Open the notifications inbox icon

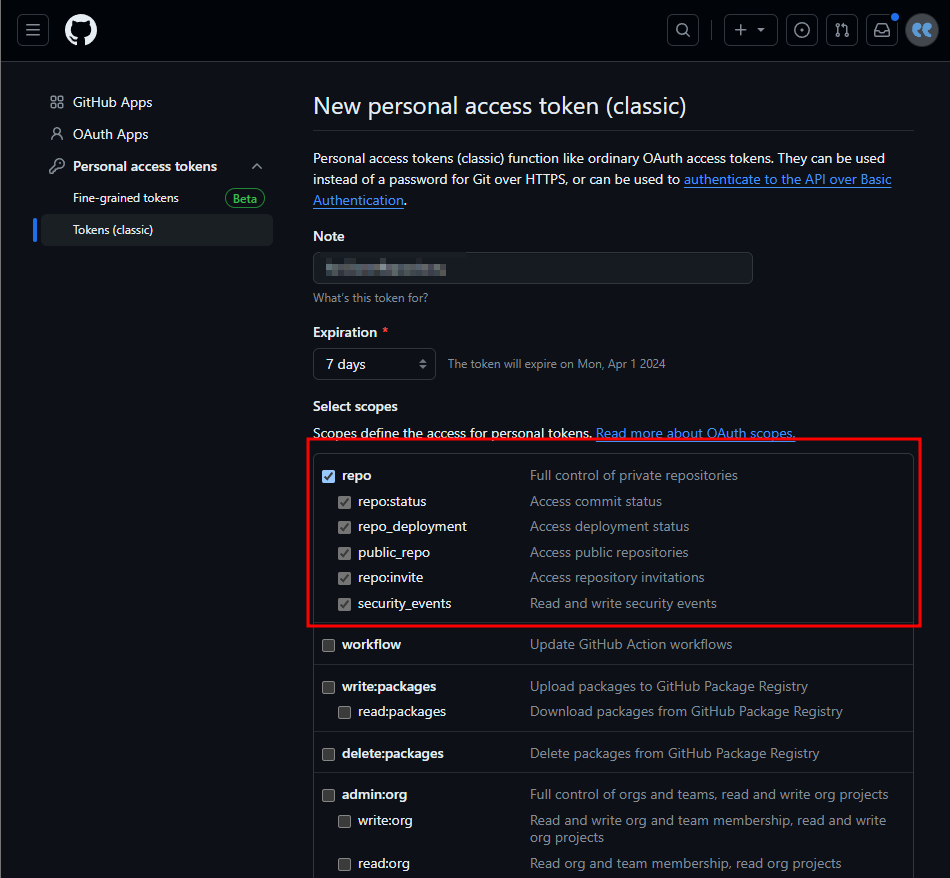[882, 30]
